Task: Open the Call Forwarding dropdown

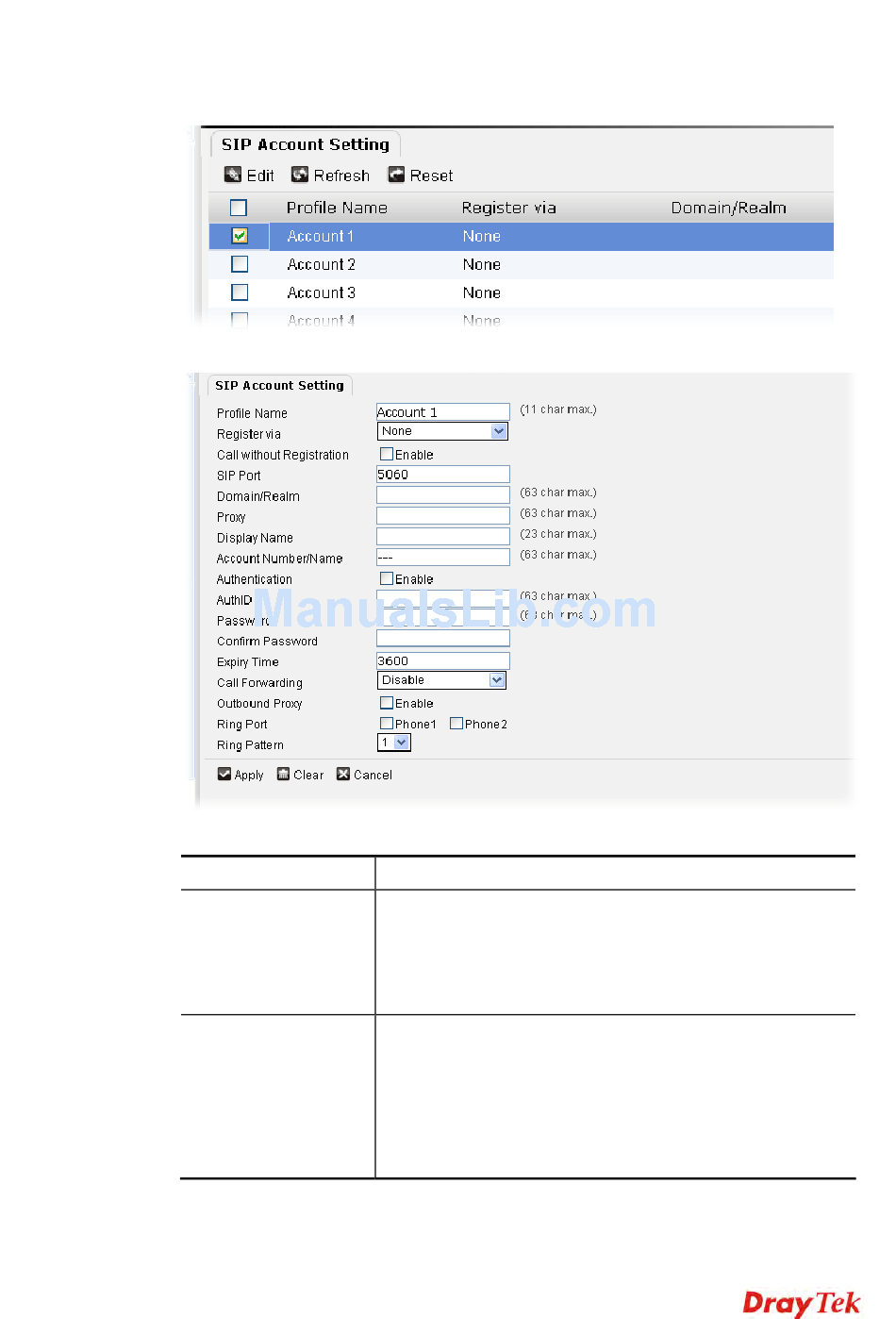Action: [441, 680]
